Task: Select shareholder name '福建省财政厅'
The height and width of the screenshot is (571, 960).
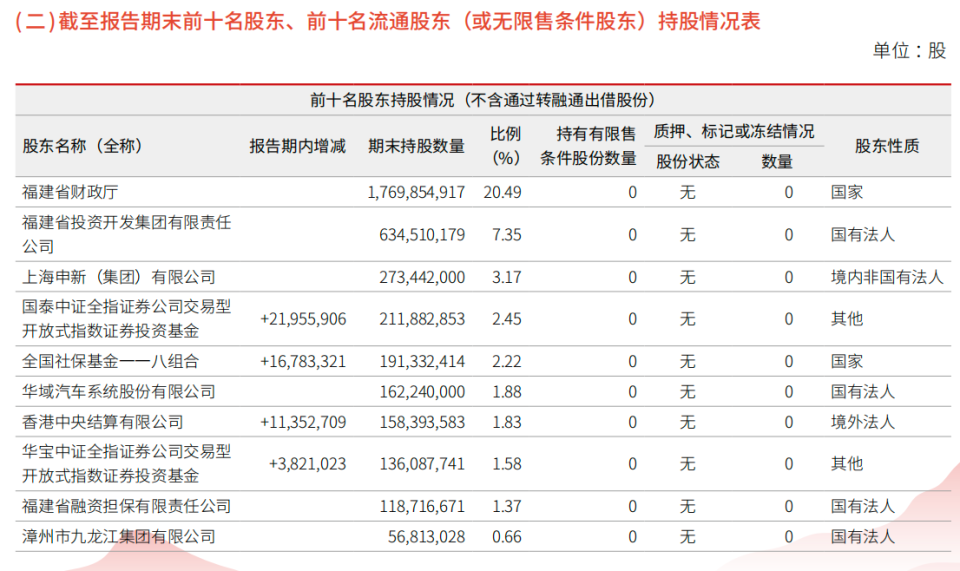Action: (x=70, y=192)
